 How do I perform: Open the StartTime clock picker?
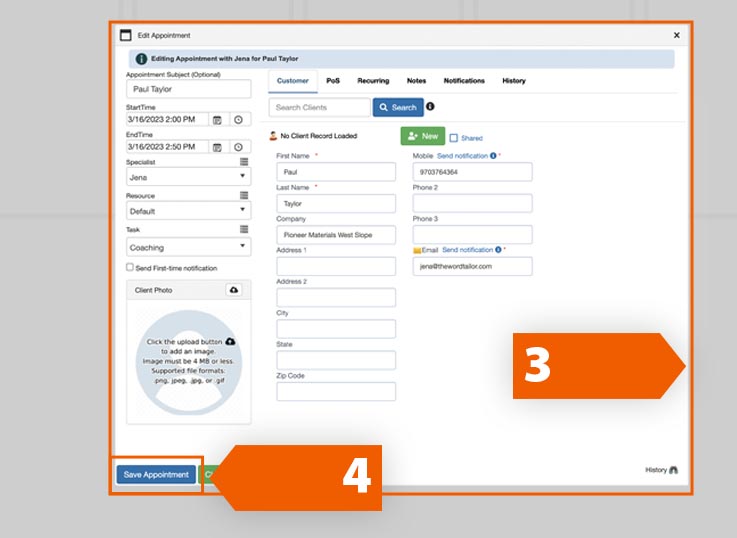tap(238, 120)
